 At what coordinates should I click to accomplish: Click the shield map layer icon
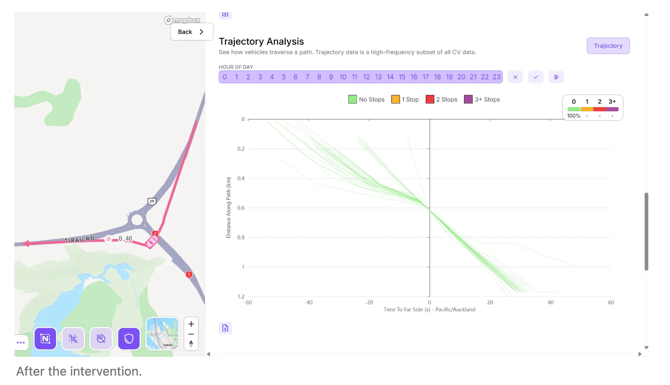click(129, 339)
